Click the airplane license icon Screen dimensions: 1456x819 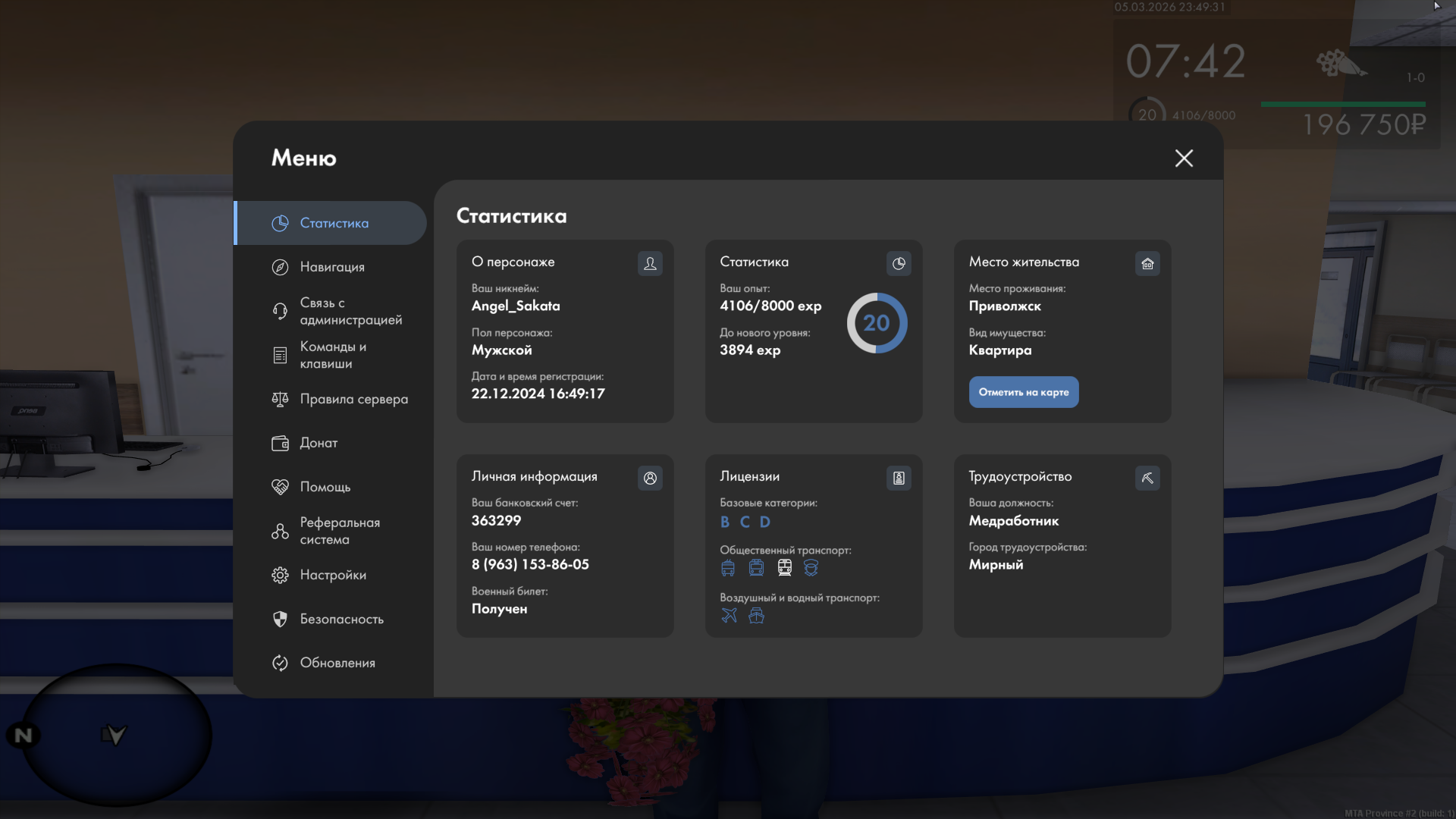pyautogui.click(x=729, y=615)
